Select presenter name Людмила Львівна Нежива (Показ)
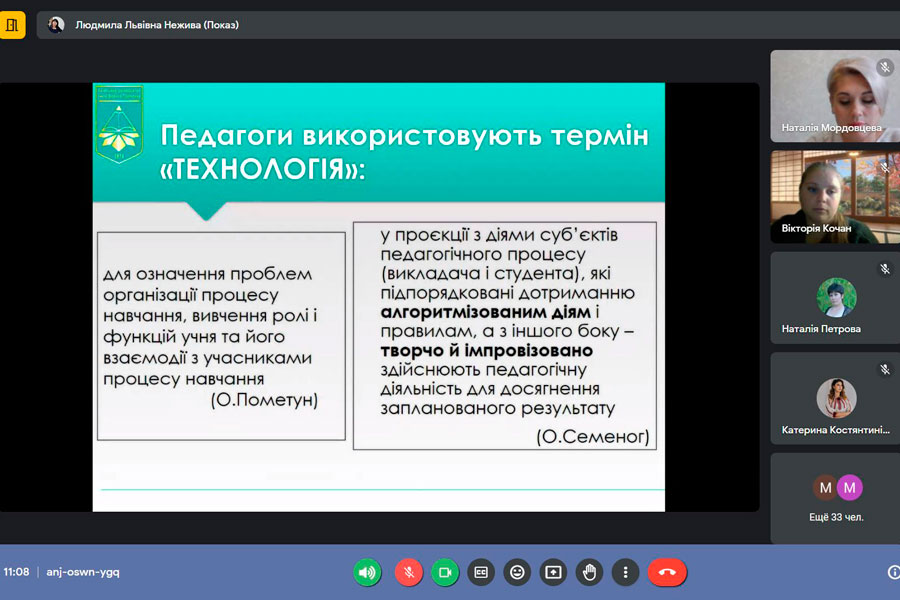Viewport: 900px width, 600px height. (157, 25)
